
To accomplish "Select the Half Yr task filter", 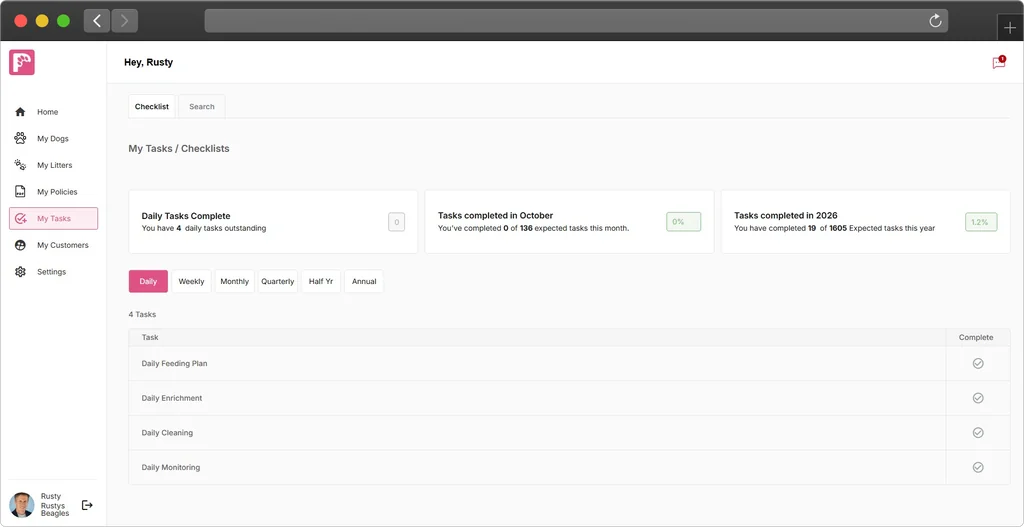I will [x=321, y=281].
